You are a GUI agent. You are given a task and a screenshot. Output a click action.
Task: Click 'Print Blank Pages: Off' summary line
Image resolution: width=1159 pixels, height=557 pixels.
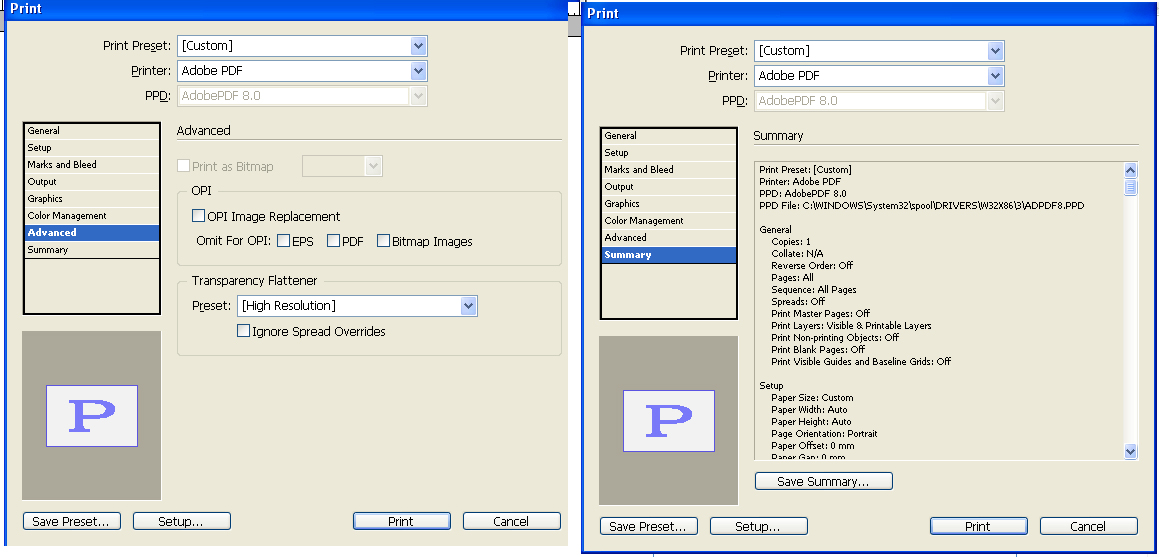point(818,349)
